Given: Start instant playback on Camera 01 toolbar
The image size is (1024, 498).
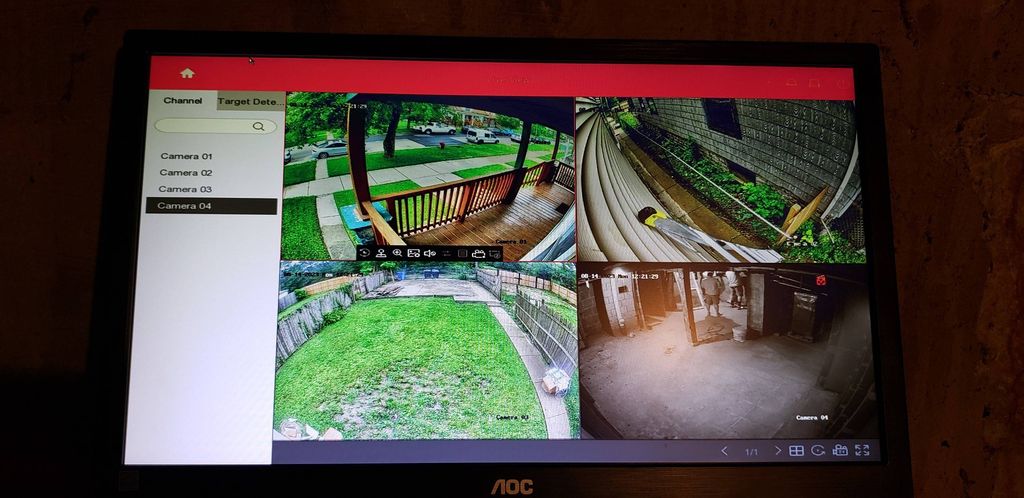Looking at the screenshot, I should coord(364,253).
